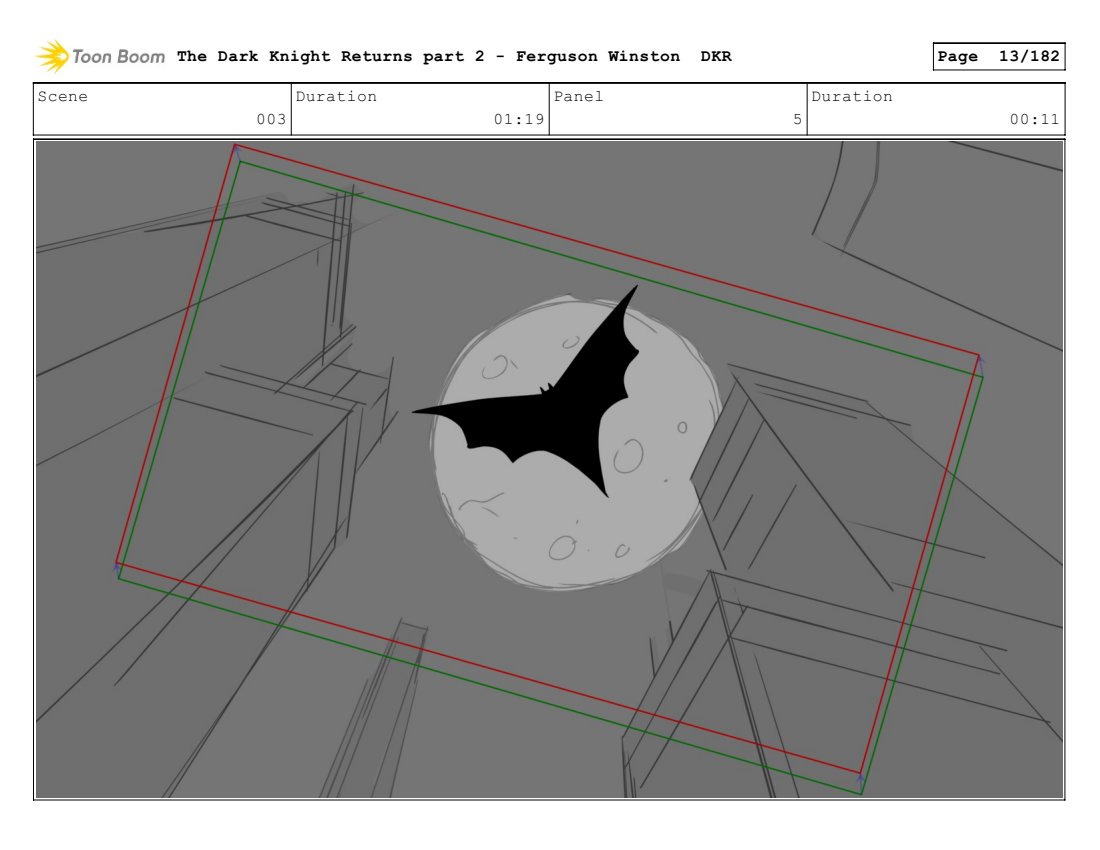Click the 'Panel' header label
1100x850 pixels.
(578, 96)
